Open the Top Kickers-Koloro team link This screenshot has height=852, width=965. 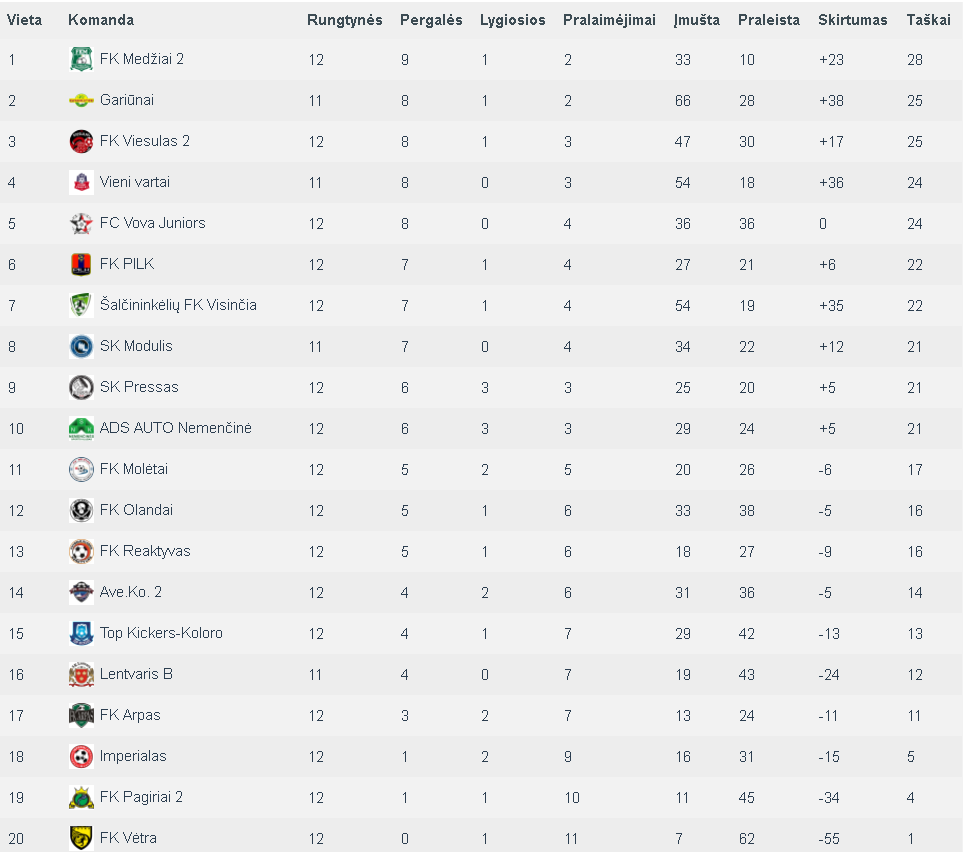tap(161, 633)
